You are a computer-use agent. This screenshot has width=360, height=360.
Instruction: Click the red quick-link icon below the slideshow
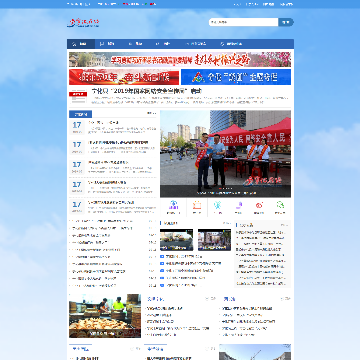click(x=259, y=205)
